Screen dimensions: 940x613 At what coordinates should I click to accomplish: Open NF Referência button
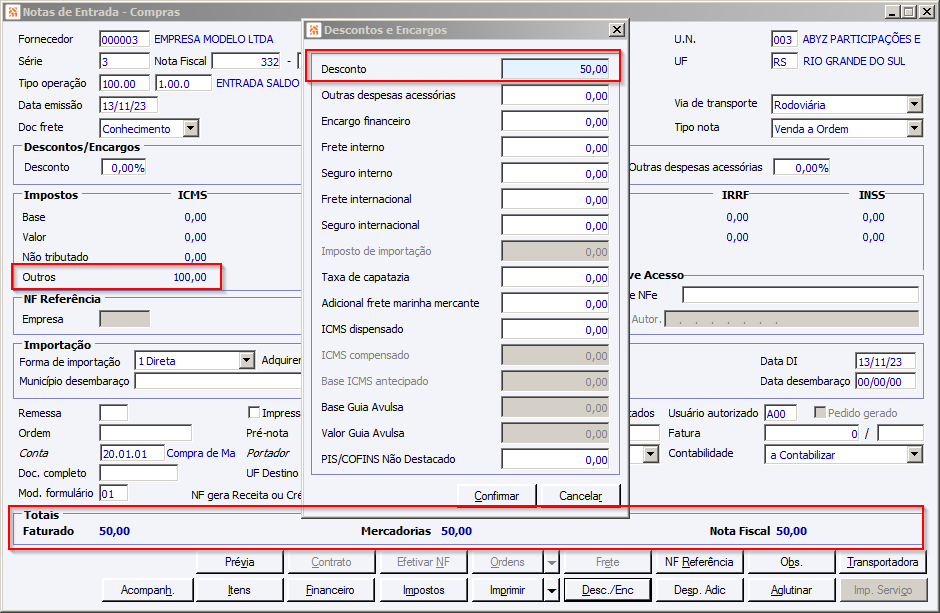pyautogui.click(x=699, y=562)
